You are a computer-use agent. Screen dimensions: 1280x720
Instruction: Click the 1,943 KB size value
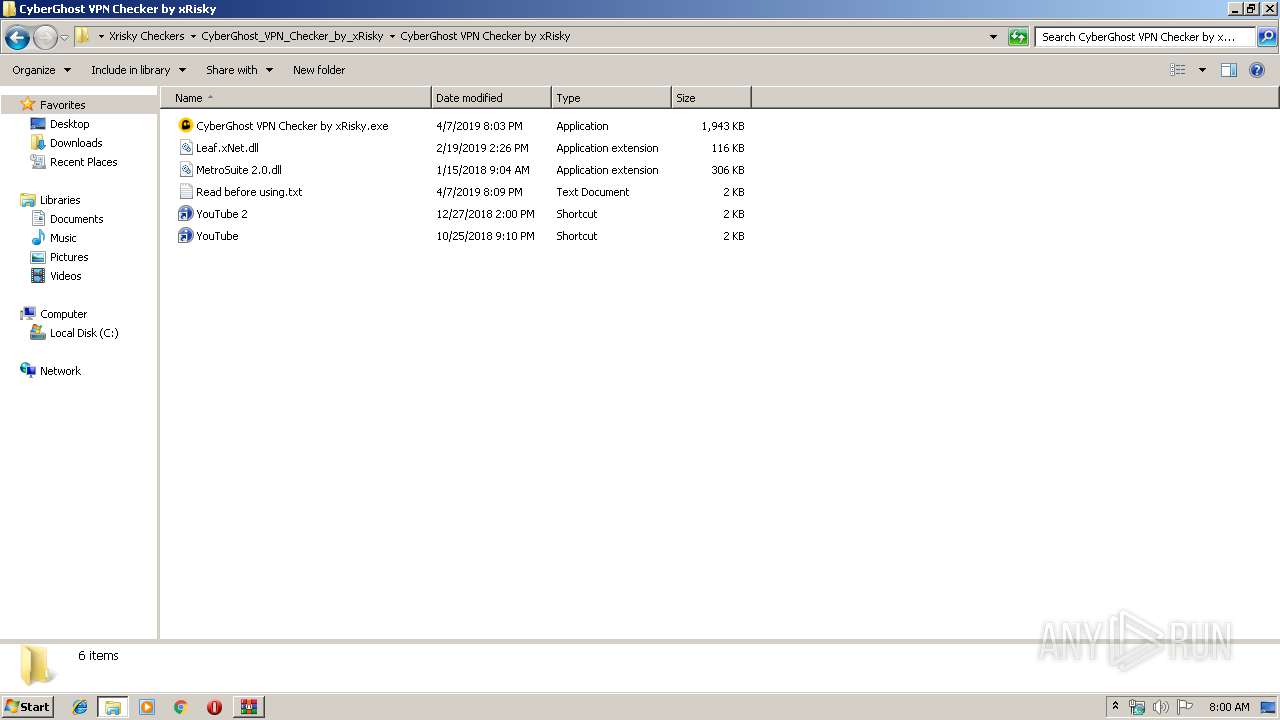[723, 126]
